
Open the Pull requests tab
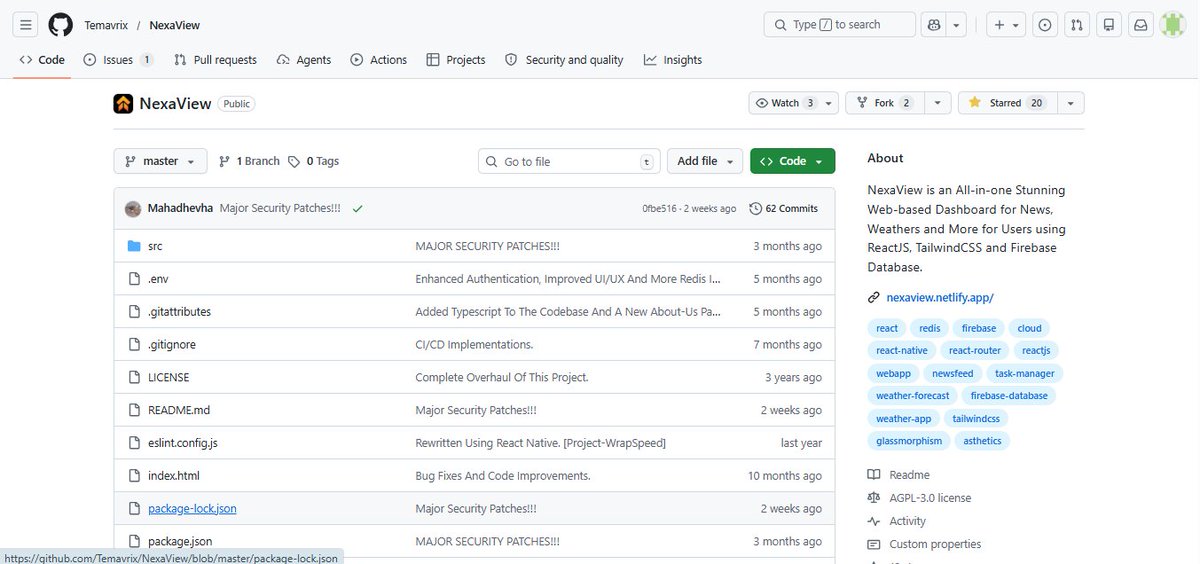[x=215, y=60]
